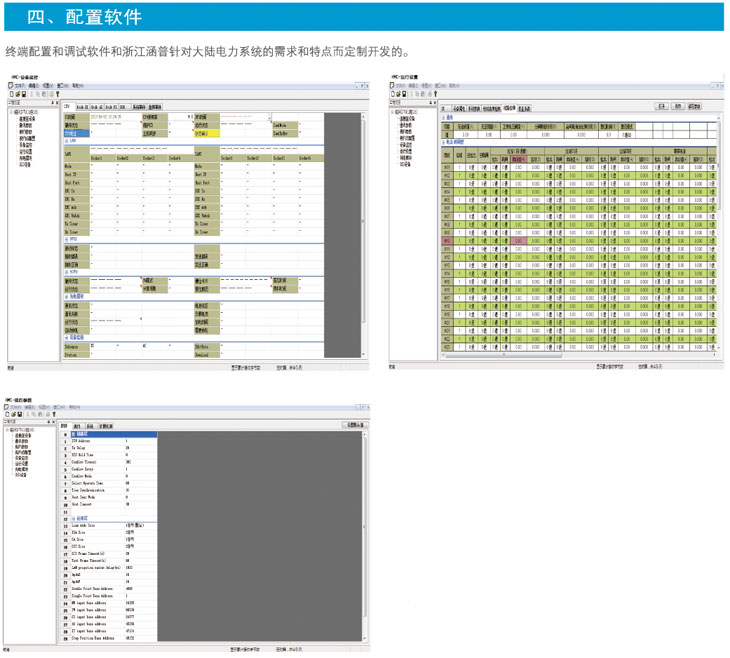Open the Help menu in the parameter list window
Image resolution: width=730 pixels, height=658 pixels.
(x=79, y=407)
